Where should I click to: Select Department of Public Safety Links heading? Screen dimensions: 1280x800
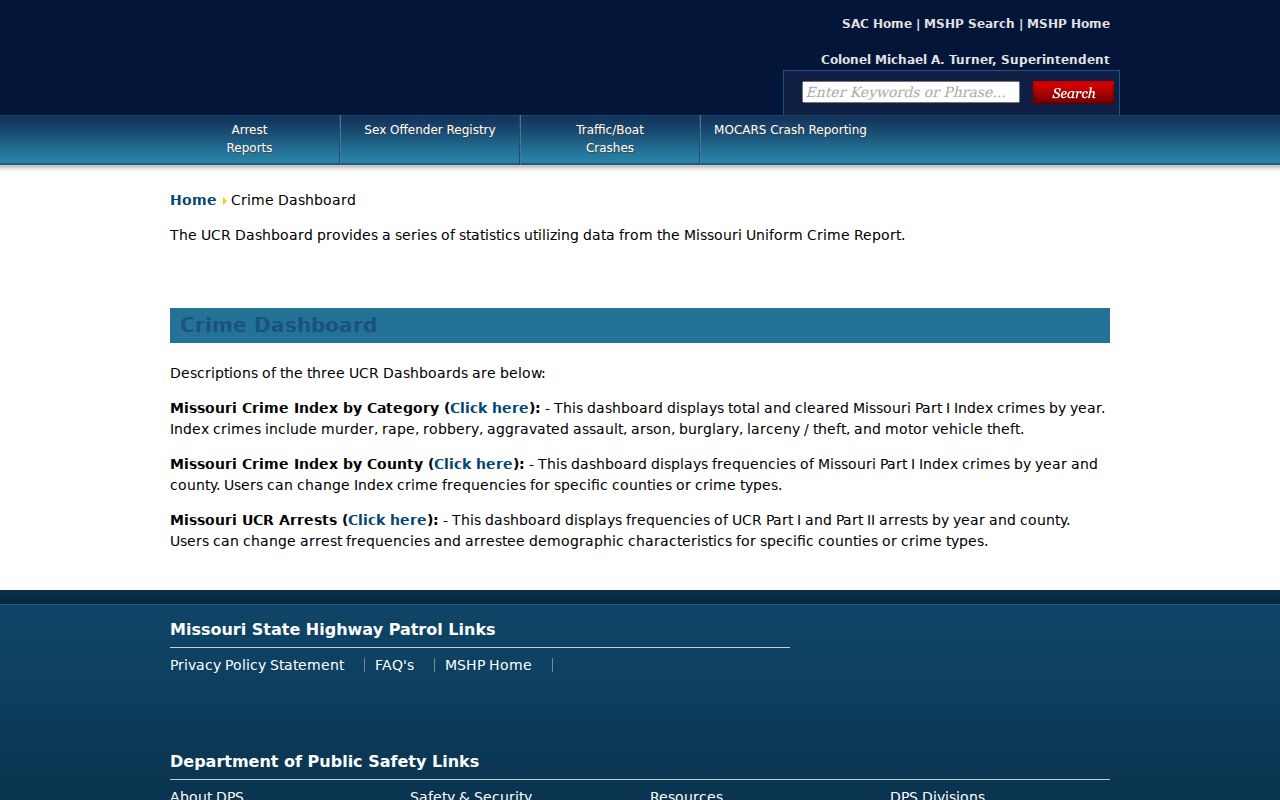[324, 761]
